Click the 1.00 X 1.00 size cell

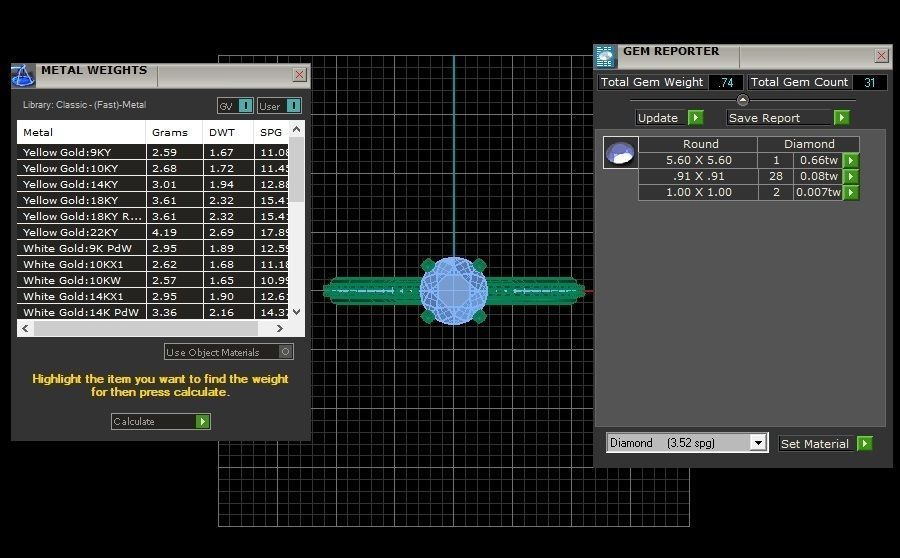698,192
